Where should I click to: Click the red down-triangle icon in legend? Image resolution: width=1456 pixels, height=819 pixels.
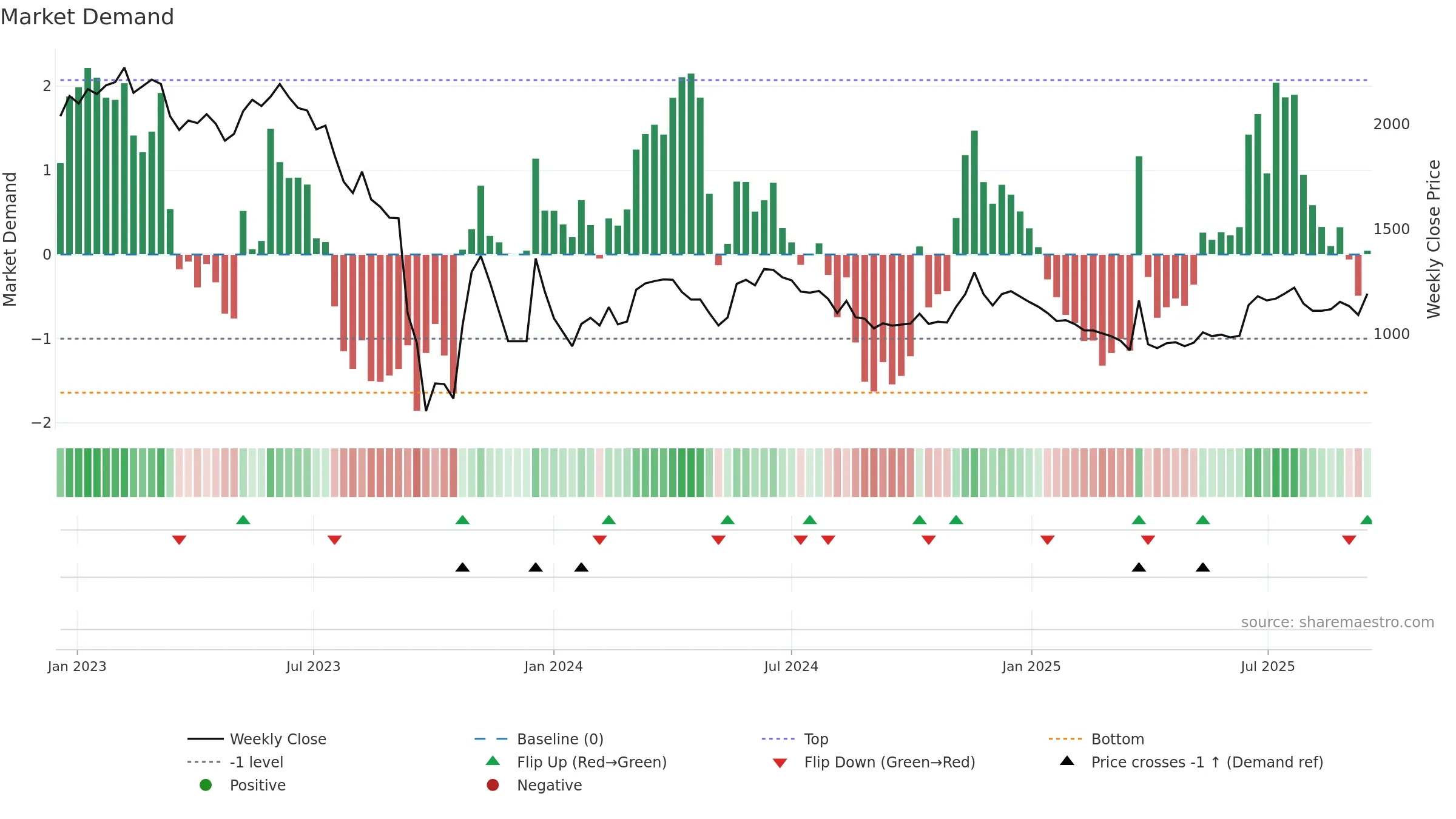point(780,763)
